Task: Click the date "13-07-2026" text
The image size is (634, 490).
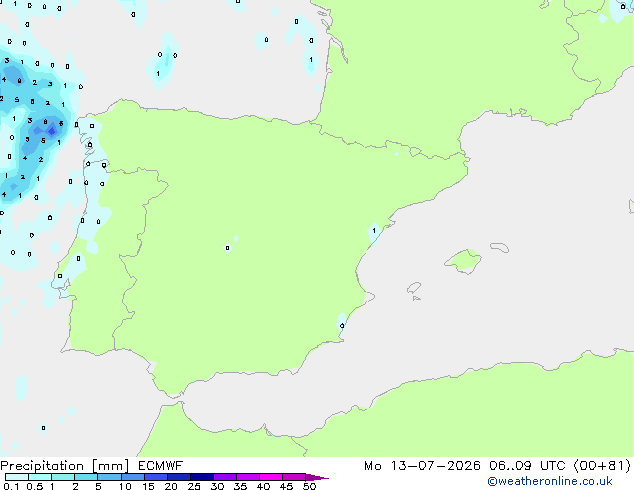Action: pos(435,466)
